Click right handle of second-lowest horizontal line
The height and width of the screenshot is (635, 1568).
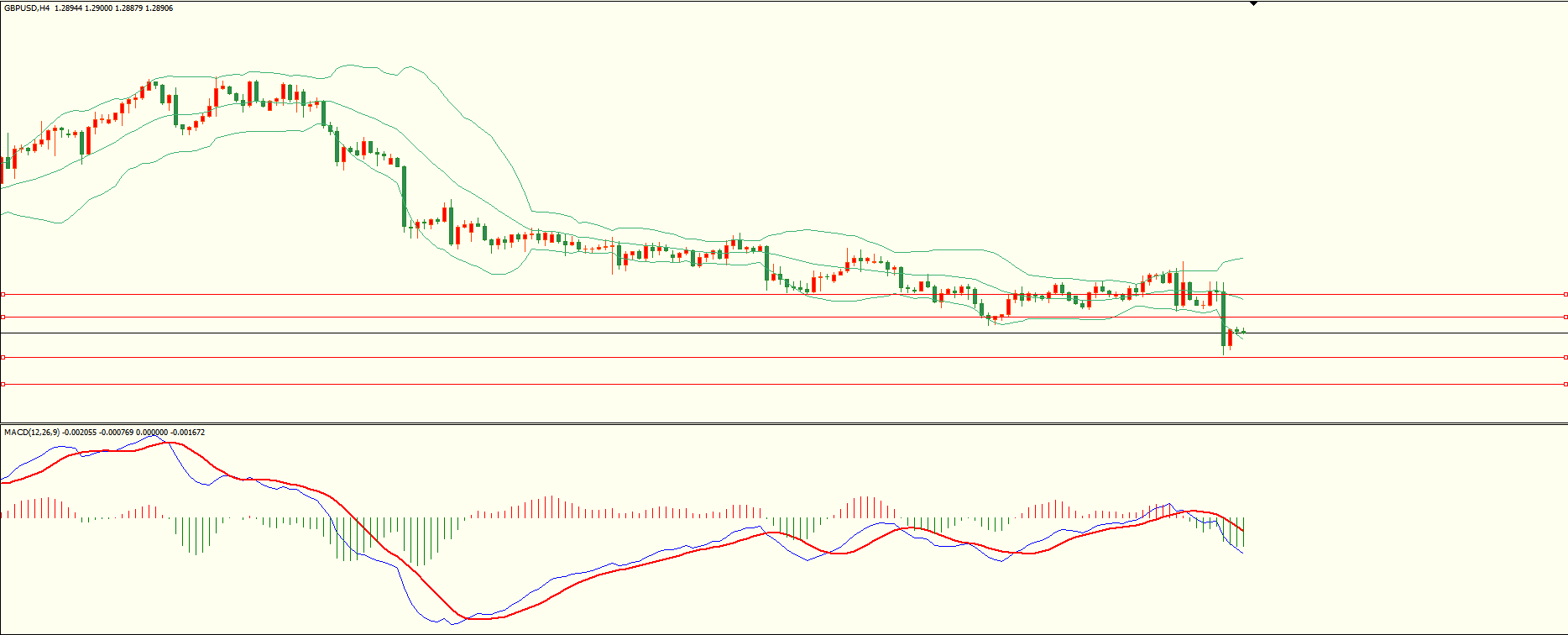[x=1565, y=357]
